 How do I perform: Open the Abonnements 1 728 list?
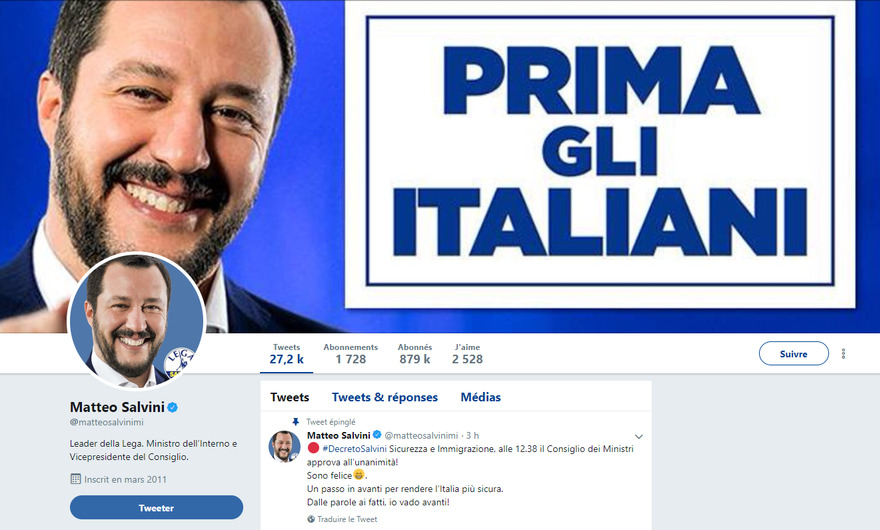point(350,354)
